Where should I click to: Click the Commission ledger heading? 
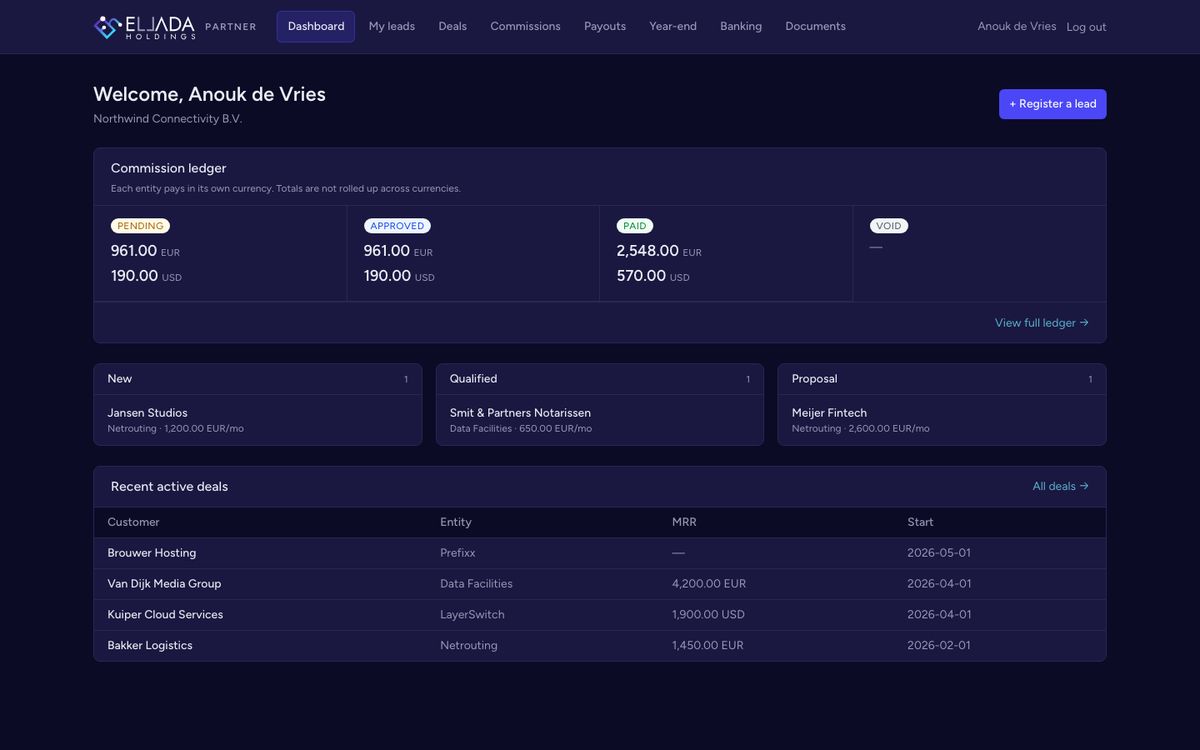[168, 168]
